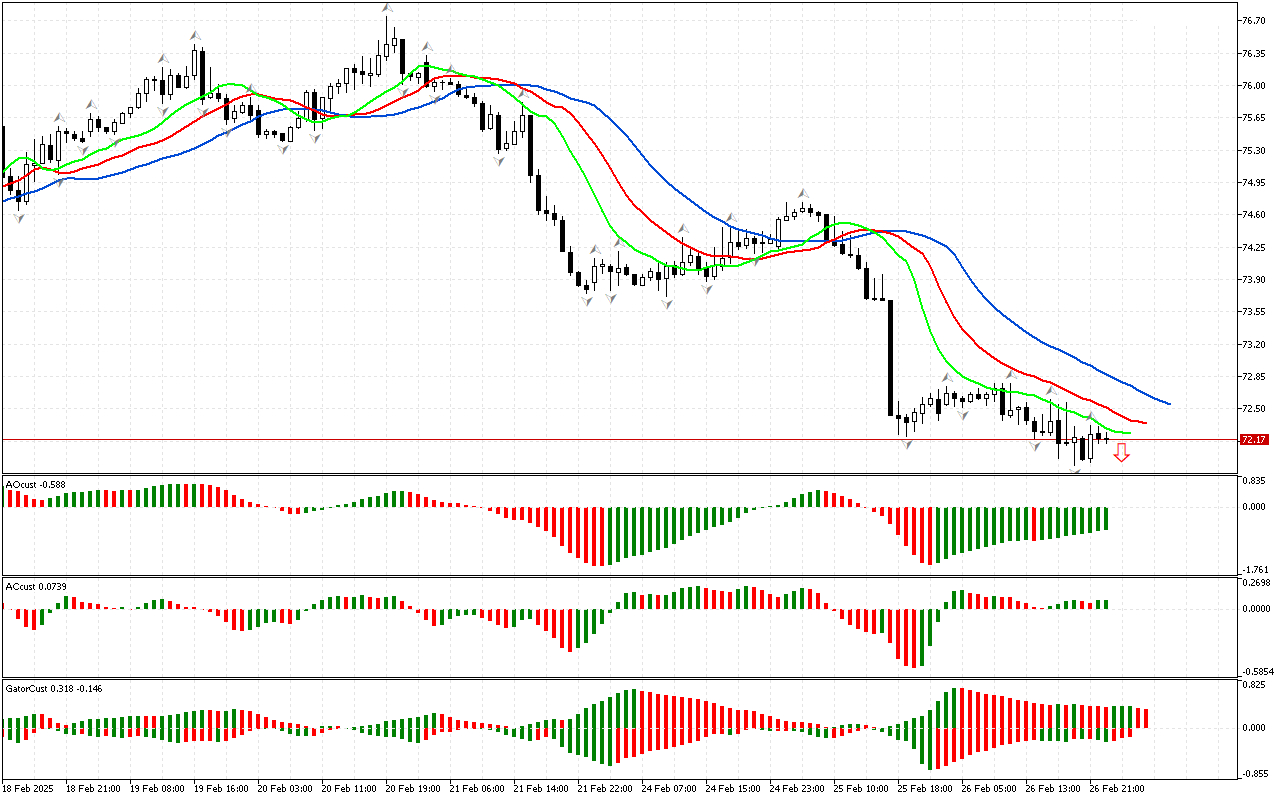Image resolution: width=1280 pixels, height=800 pixels.
Task: Click the -0.855 GatorCust scale minimum
Action: coord(1254,773)
